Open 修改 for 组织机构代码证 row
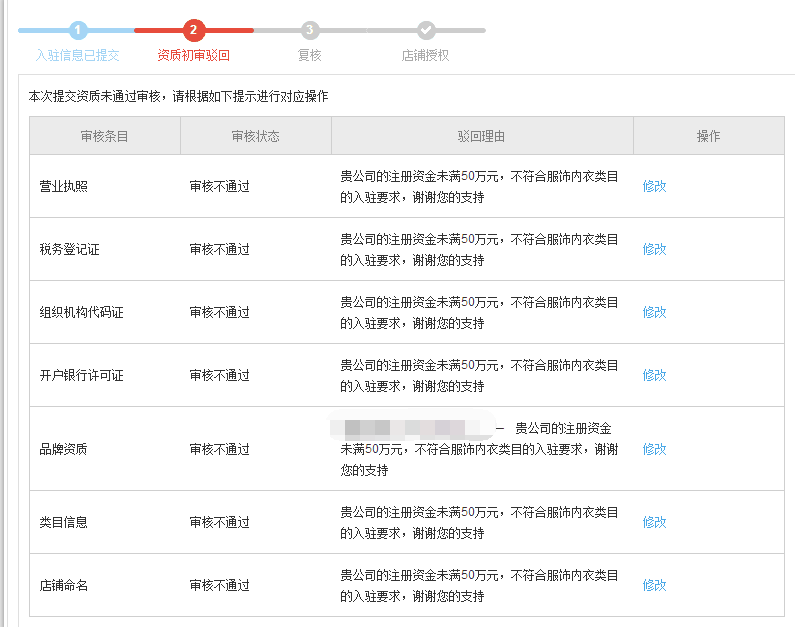The image size is (795, 627). click(x=654, y=312)
